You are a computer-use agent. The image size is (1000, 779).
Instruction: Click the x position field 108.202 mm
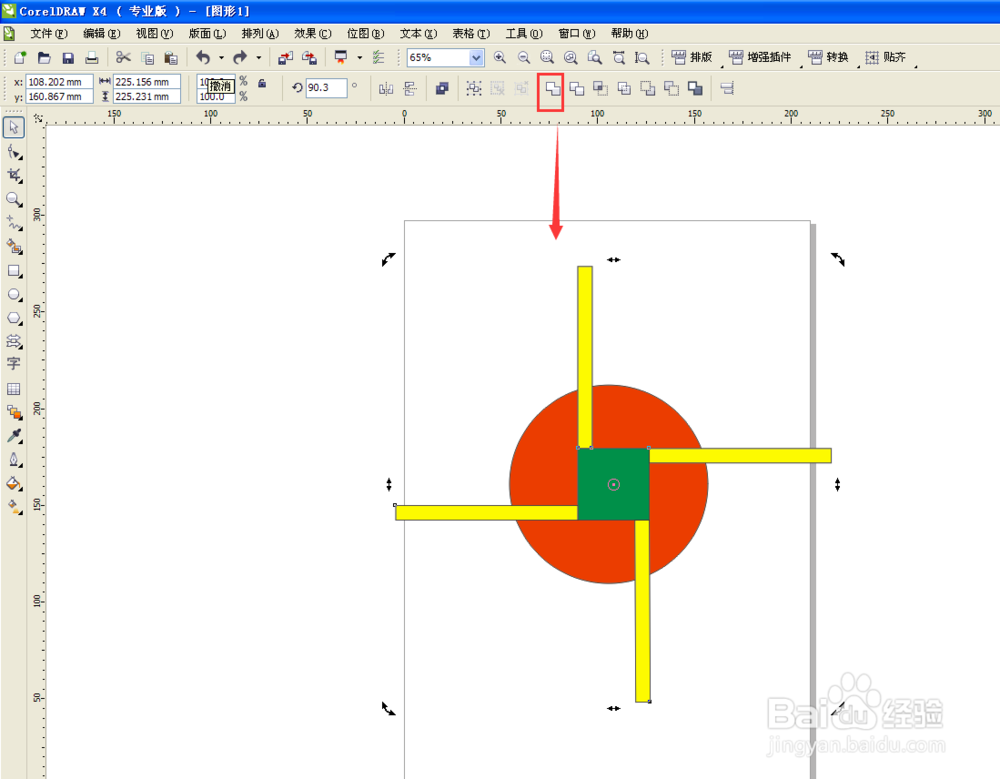point(59,82)
